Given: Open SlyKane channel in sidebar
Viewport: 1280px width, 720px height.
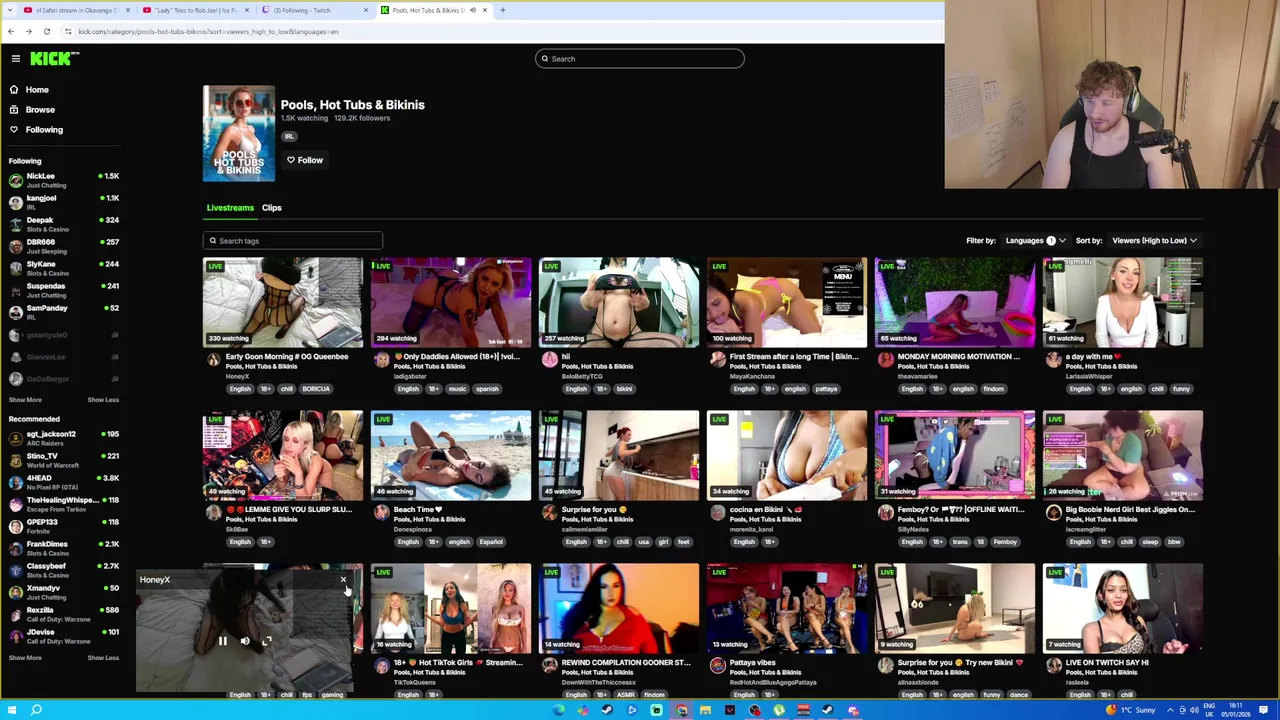Looking at the screenshot, I should (x=63, y=268).
